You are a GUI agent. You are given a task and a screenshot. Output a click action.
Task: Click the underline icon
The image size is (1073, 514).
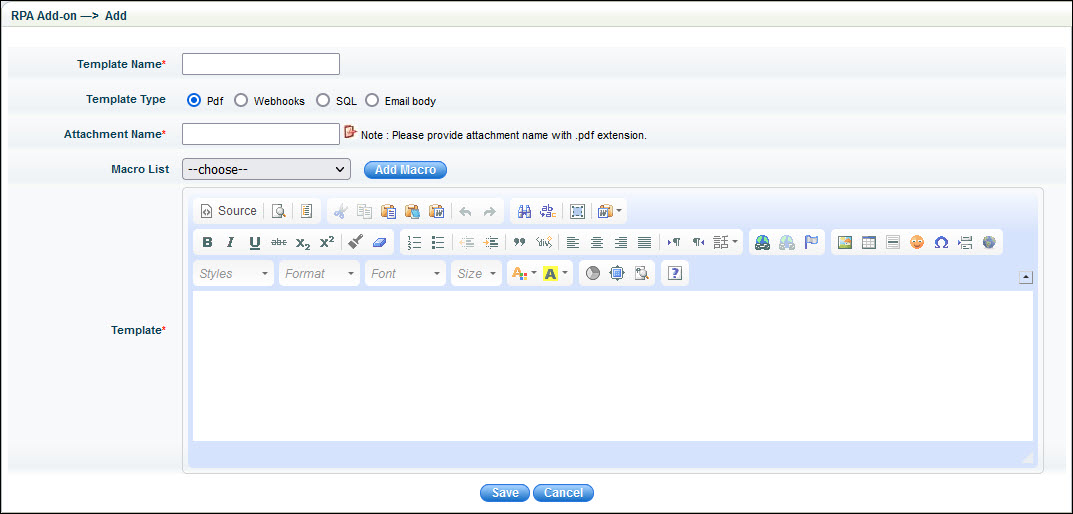click(x=255, y=242)
